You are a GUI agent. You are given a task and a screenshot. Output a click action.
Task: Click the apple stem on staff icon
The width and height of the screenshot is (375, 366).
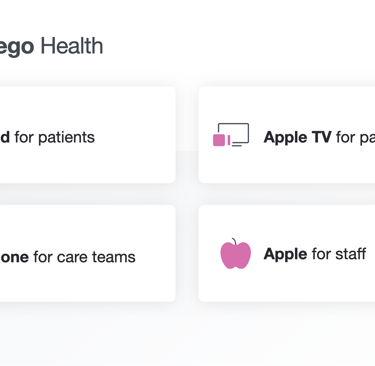point(234,241)
